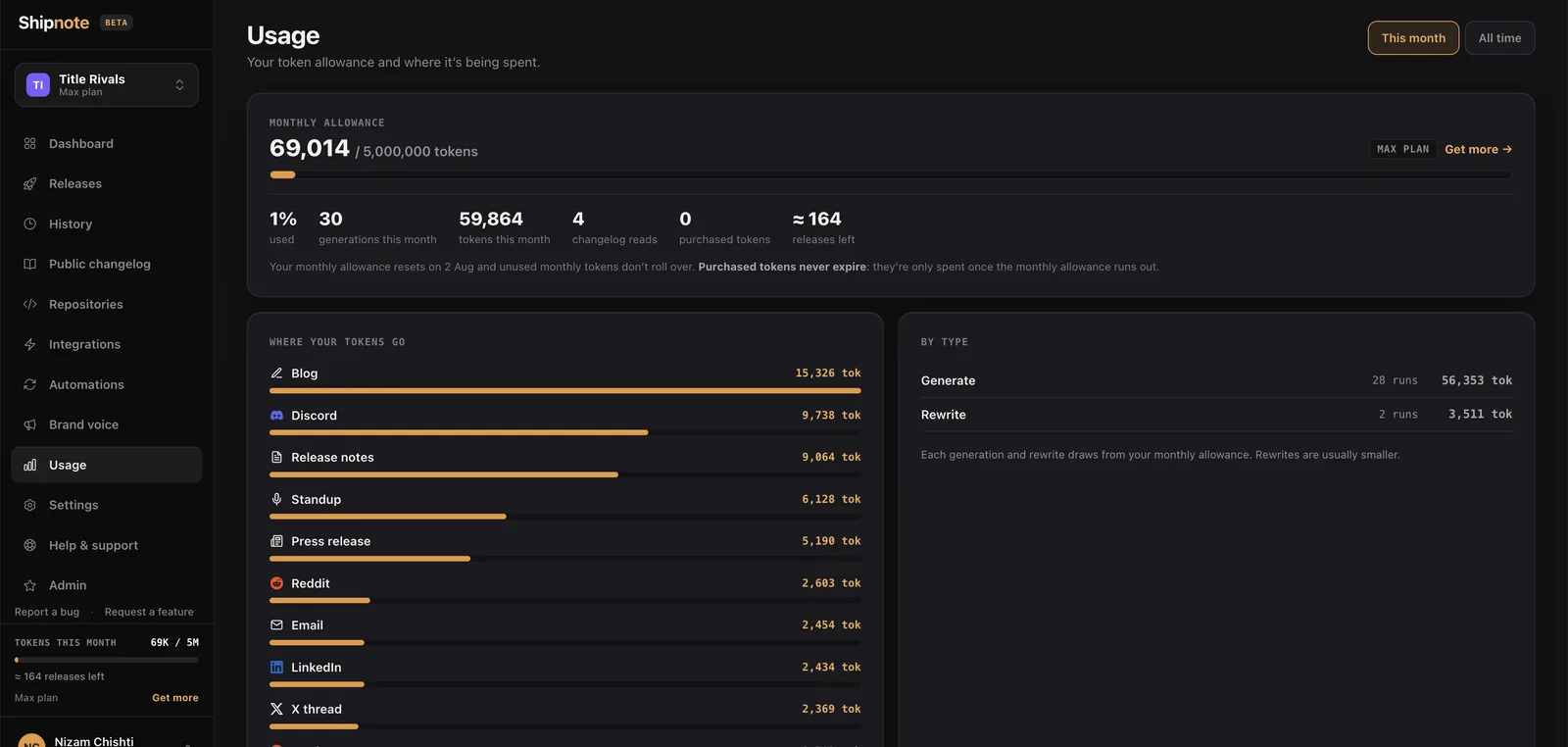The height and width of the screenshot is (747, 1568).
Task: Click the 69K / 5M sidebar value
Action: [174, 643]
